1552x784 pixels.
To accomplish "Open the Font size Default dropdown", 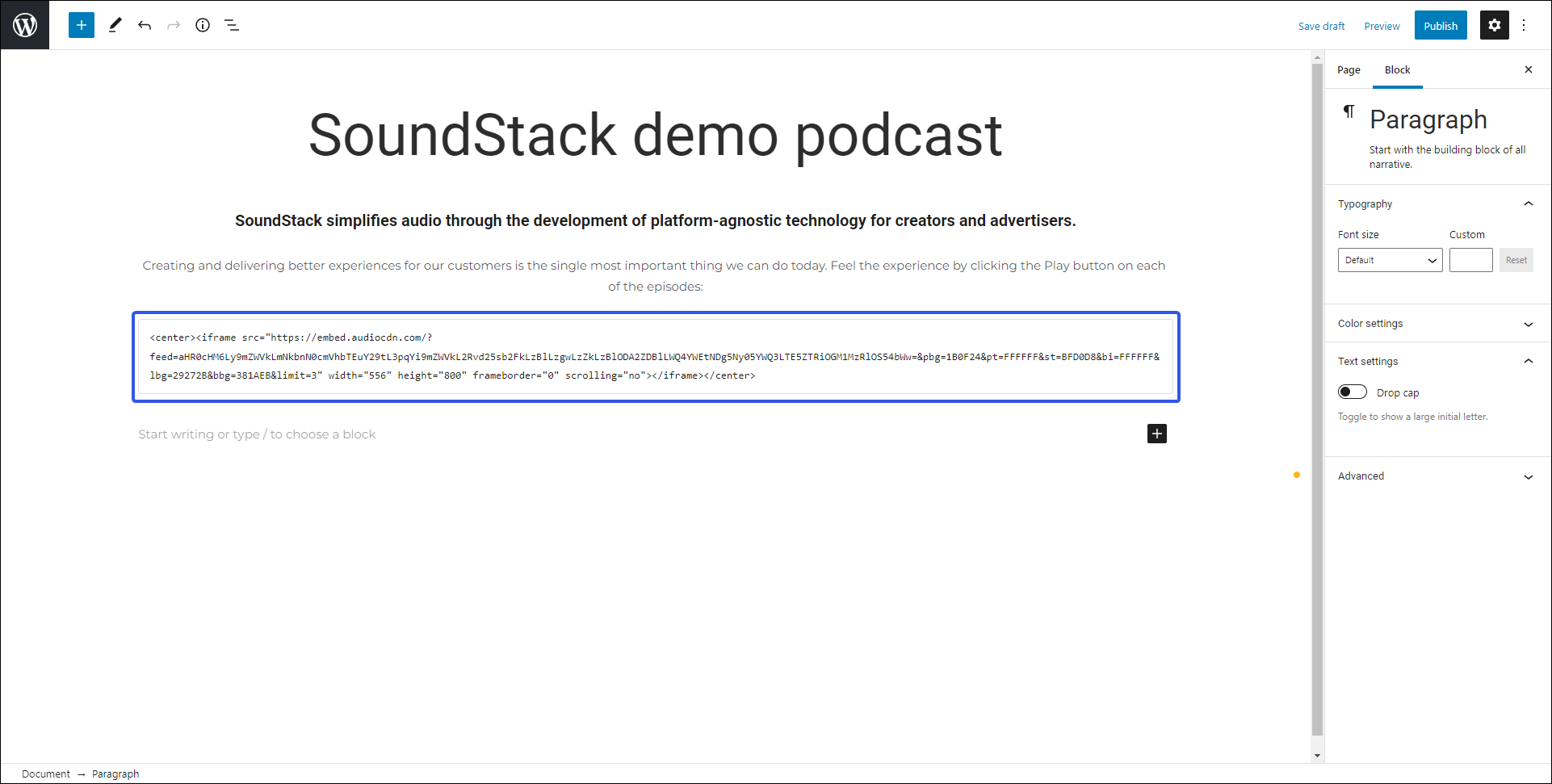I will point(1390,260).
